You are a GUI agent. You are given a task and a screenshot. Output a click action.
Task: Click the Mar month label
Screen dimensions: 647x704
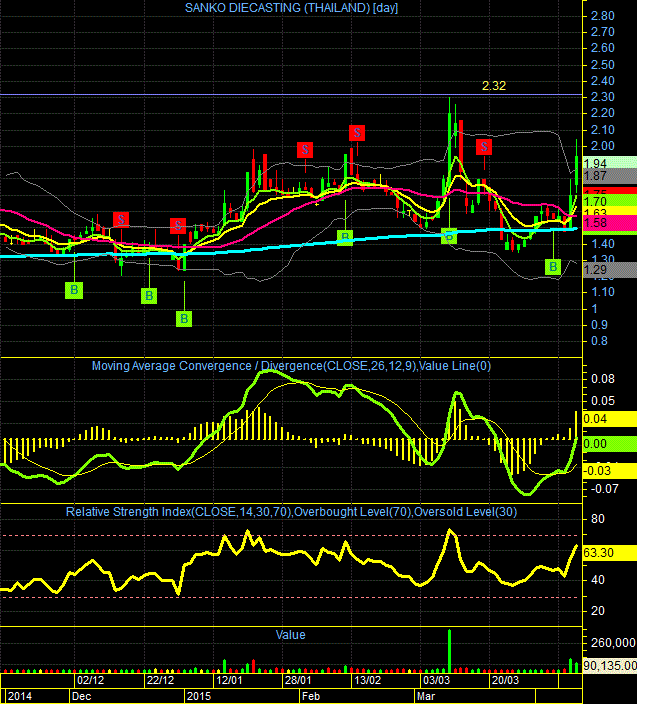point(426,696)
